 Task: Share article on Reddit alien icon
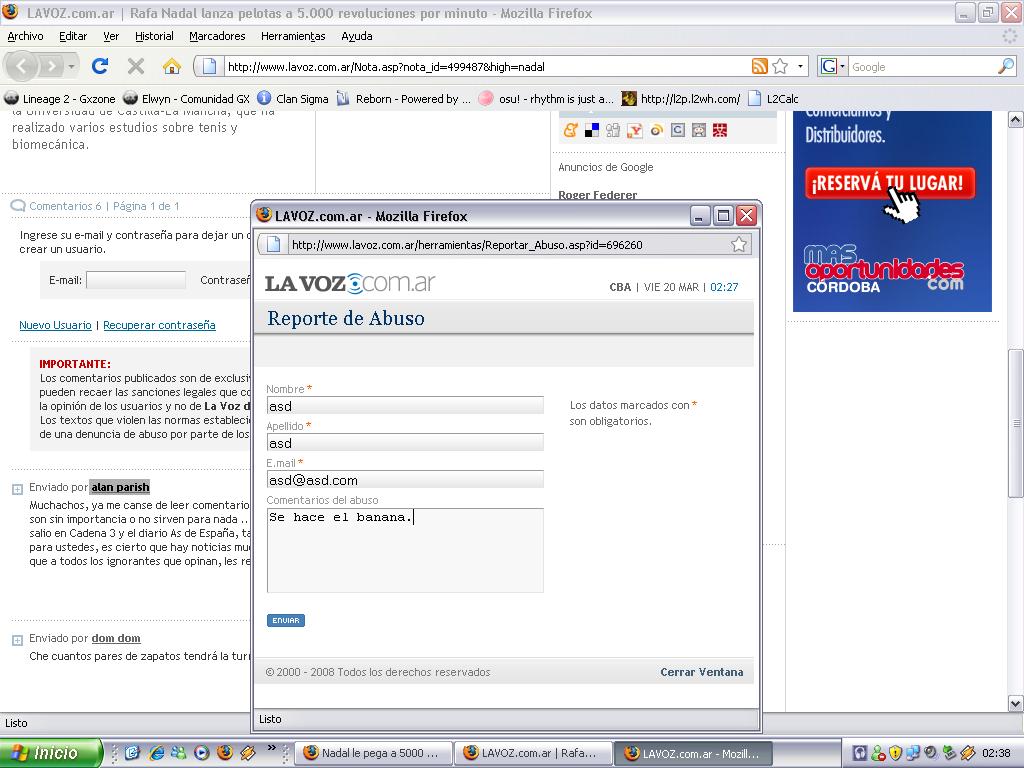point(699,130)
